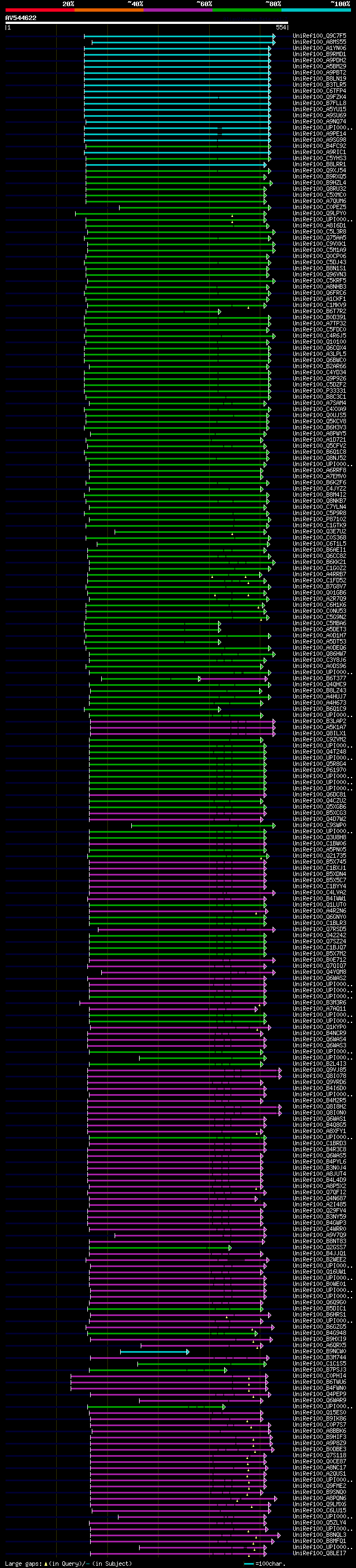Select hit label UniRef100_P87102
Image resolution: width=356 pixels, height=1568 pixels.
[319, 519]
